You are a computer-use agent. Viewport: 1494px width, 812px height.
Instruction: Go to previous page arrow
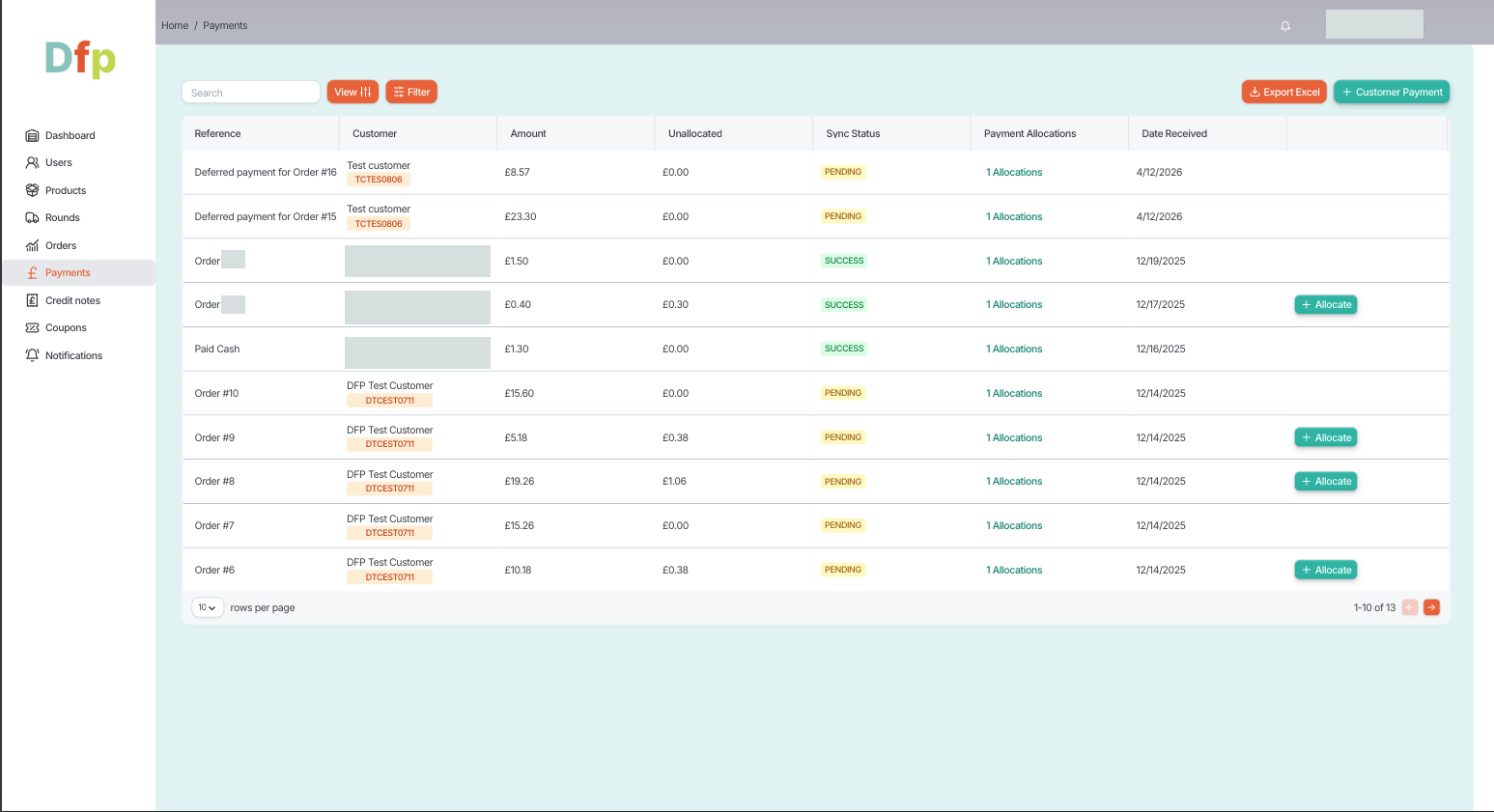pos(1410,607)
